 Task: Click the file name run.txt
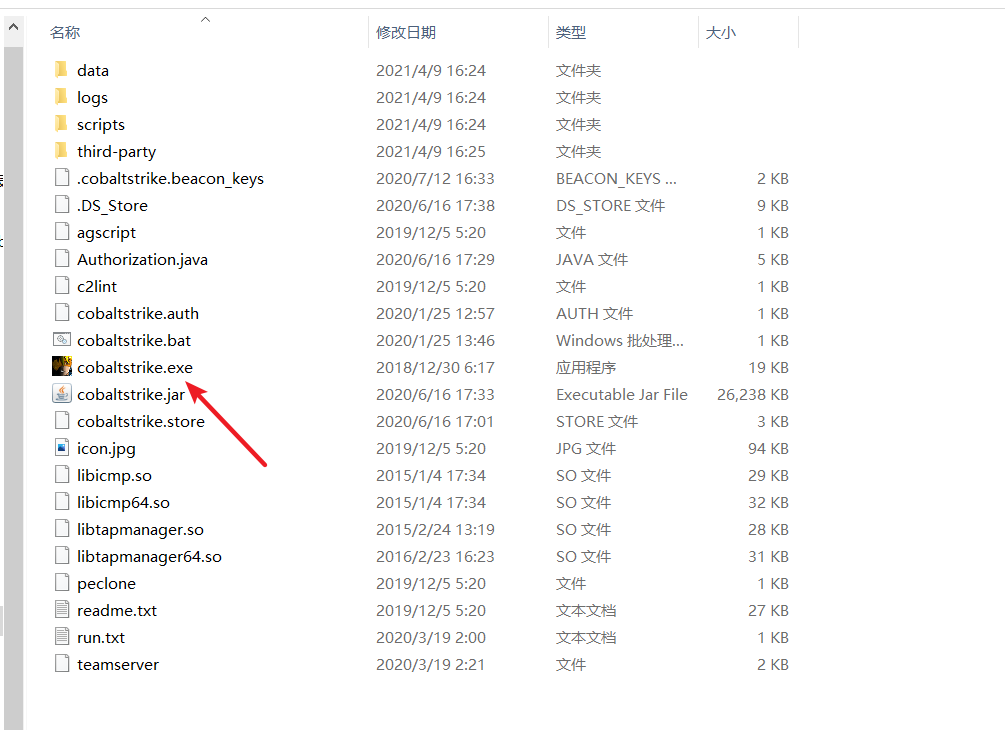click(x=101, y=638)
